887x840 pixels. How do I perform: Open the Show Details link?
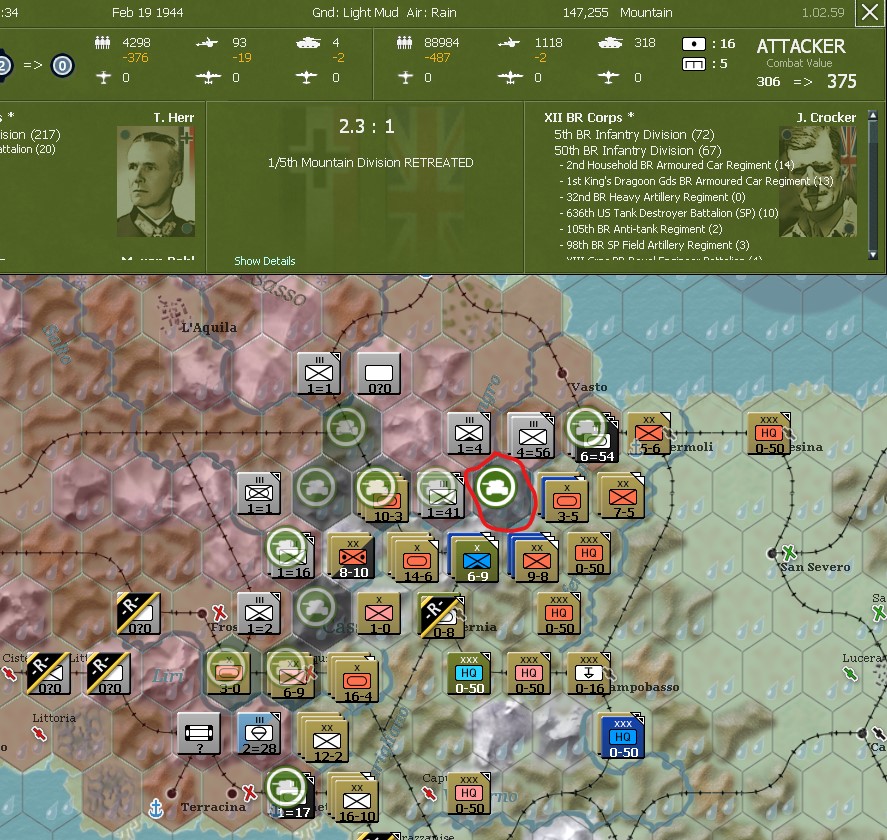click(x=265, y=261)
